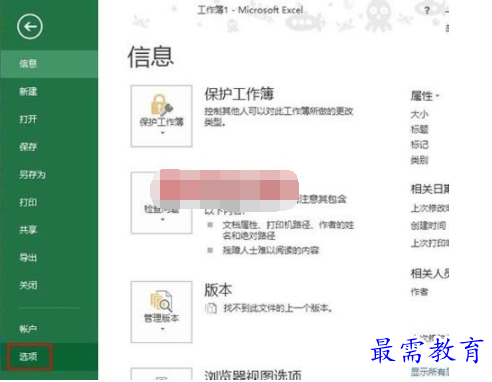Image resolution: width=492 pixels, height=382 pixels.
Task: Click the 管理版本 icon button
Action: (x=162, y=312)
